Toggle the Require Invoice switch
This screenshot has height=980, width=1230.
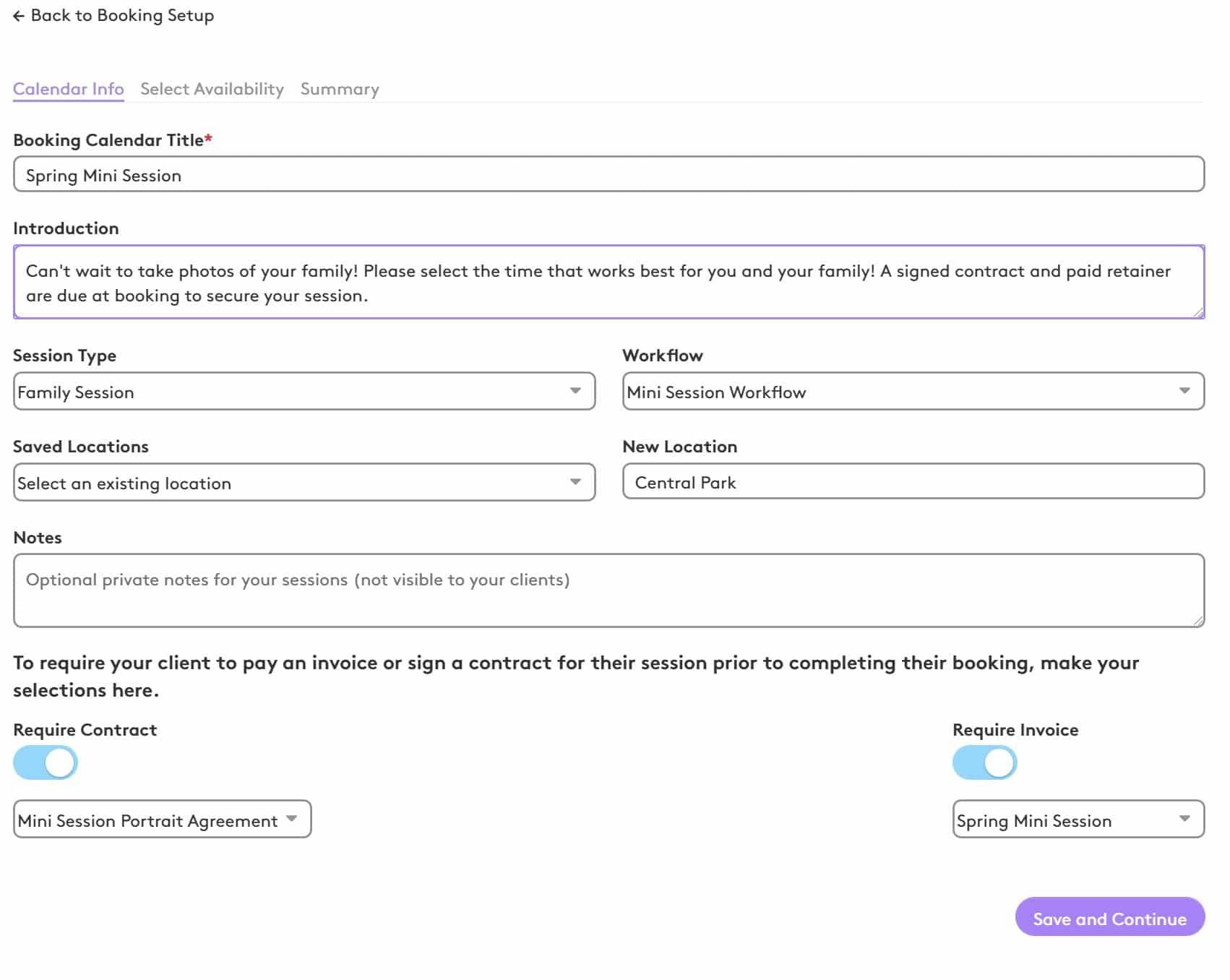point(984,762)
